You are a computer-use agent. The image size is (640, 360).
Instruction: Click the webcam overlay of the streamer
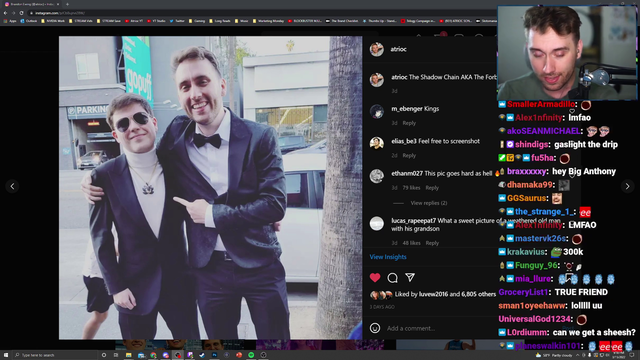567,53
